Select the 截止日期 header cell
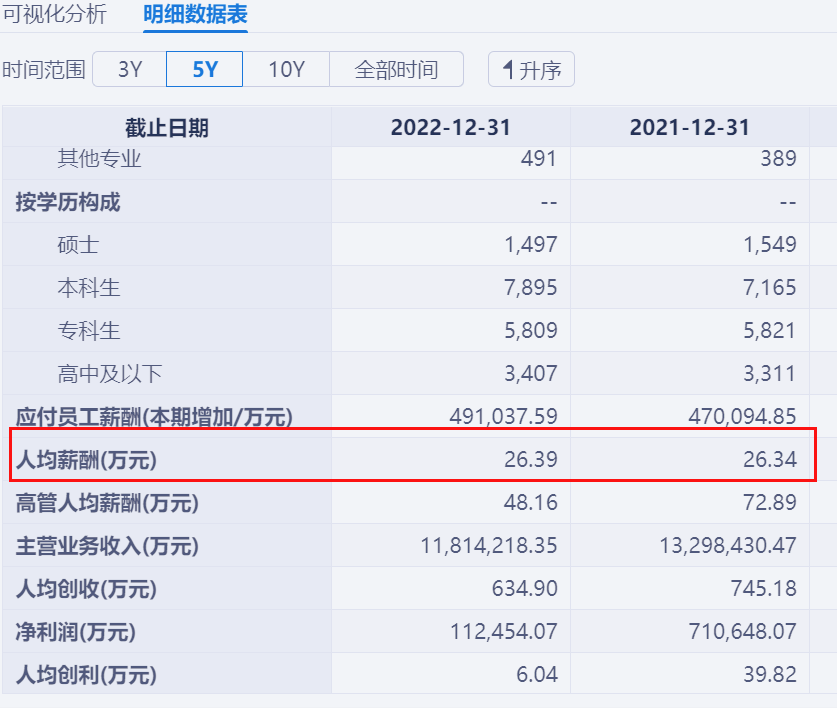 pos(167,127)
